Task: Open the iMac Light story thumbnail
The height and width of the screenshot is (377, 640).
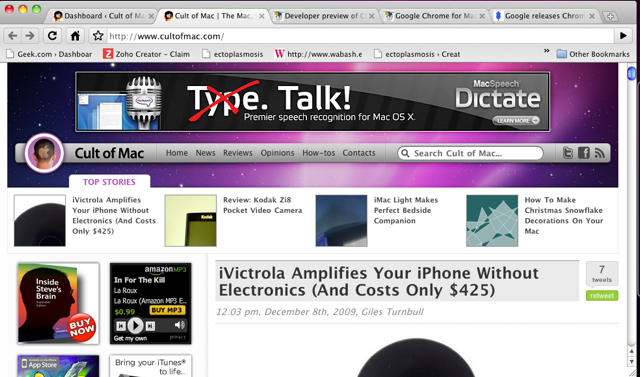Action: 341,221
